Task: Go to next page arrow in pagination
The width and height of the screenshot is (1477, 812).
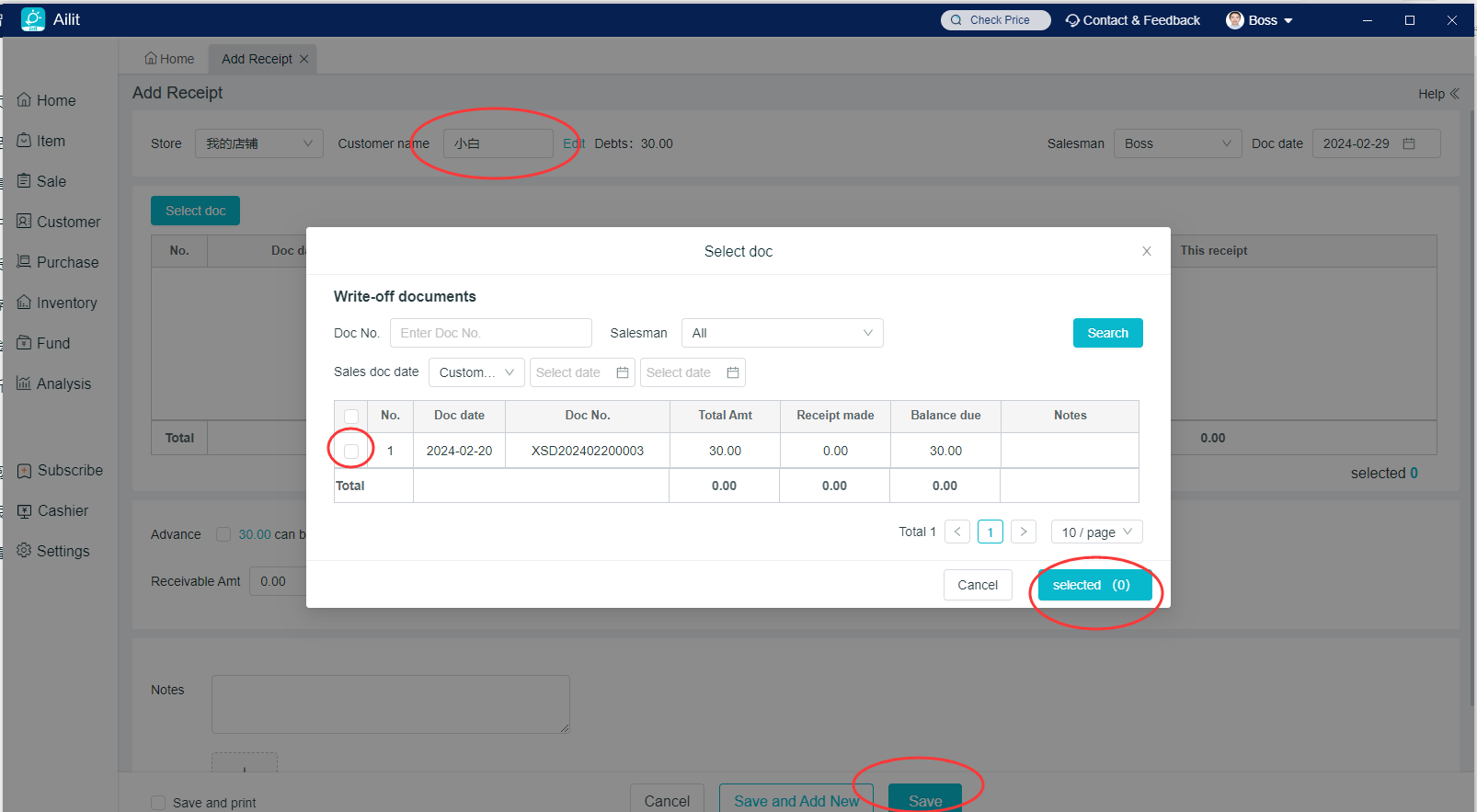Action: point(1023,532)
